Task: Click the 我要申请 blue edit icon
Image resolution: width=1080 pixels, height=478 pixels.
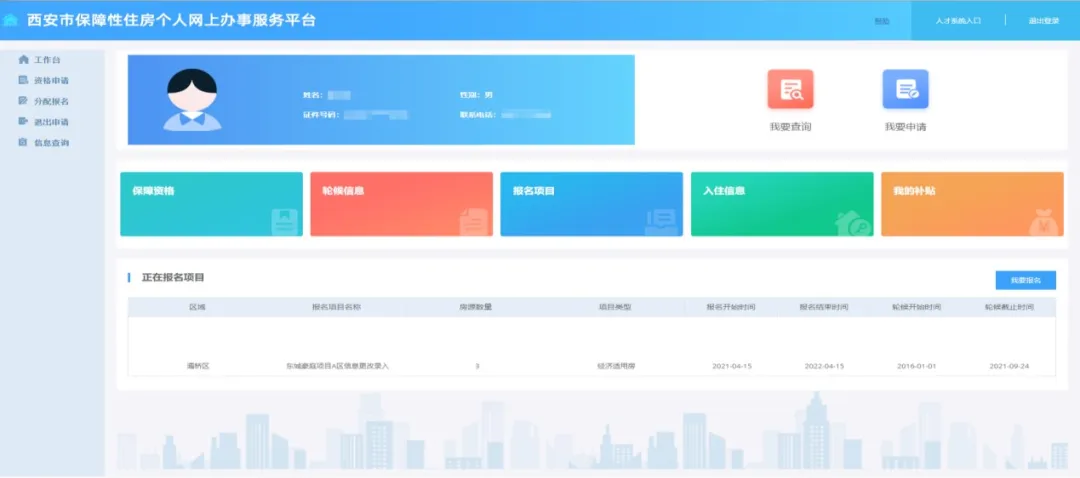Action: [905, 90]
